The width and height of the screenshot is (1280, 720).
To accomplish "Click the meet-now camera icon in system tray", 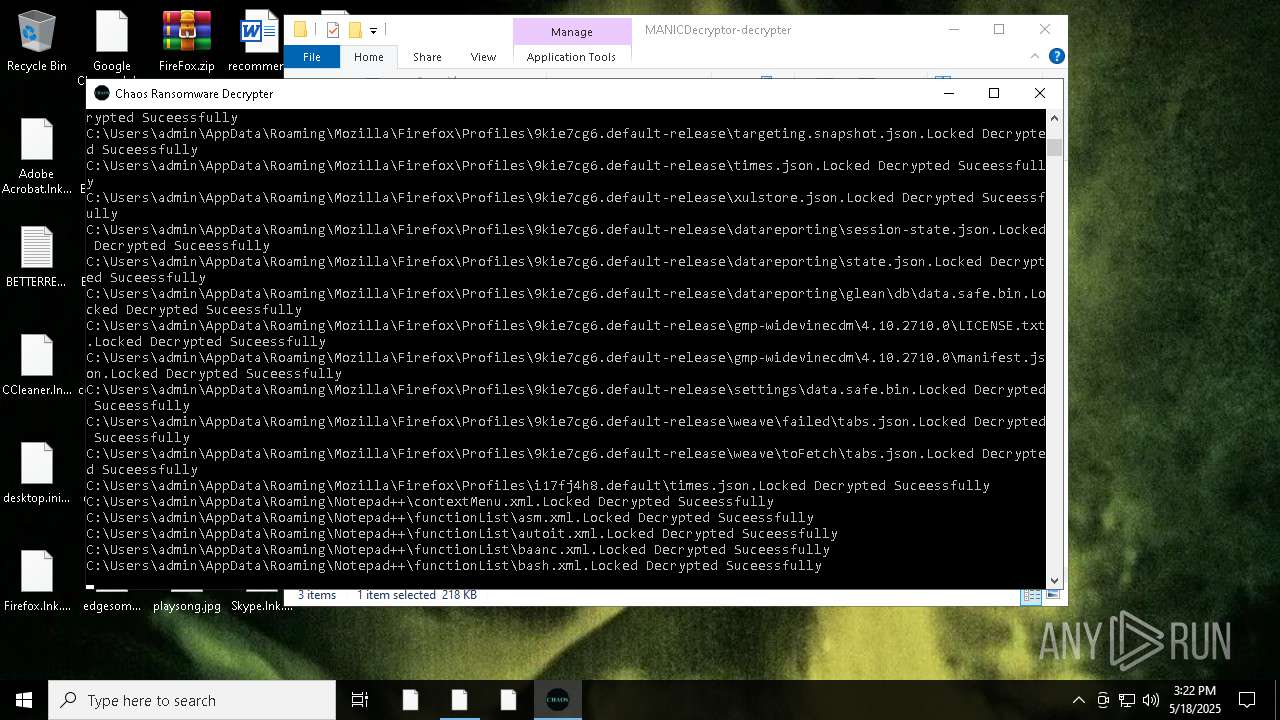I will click(1103, 700).
